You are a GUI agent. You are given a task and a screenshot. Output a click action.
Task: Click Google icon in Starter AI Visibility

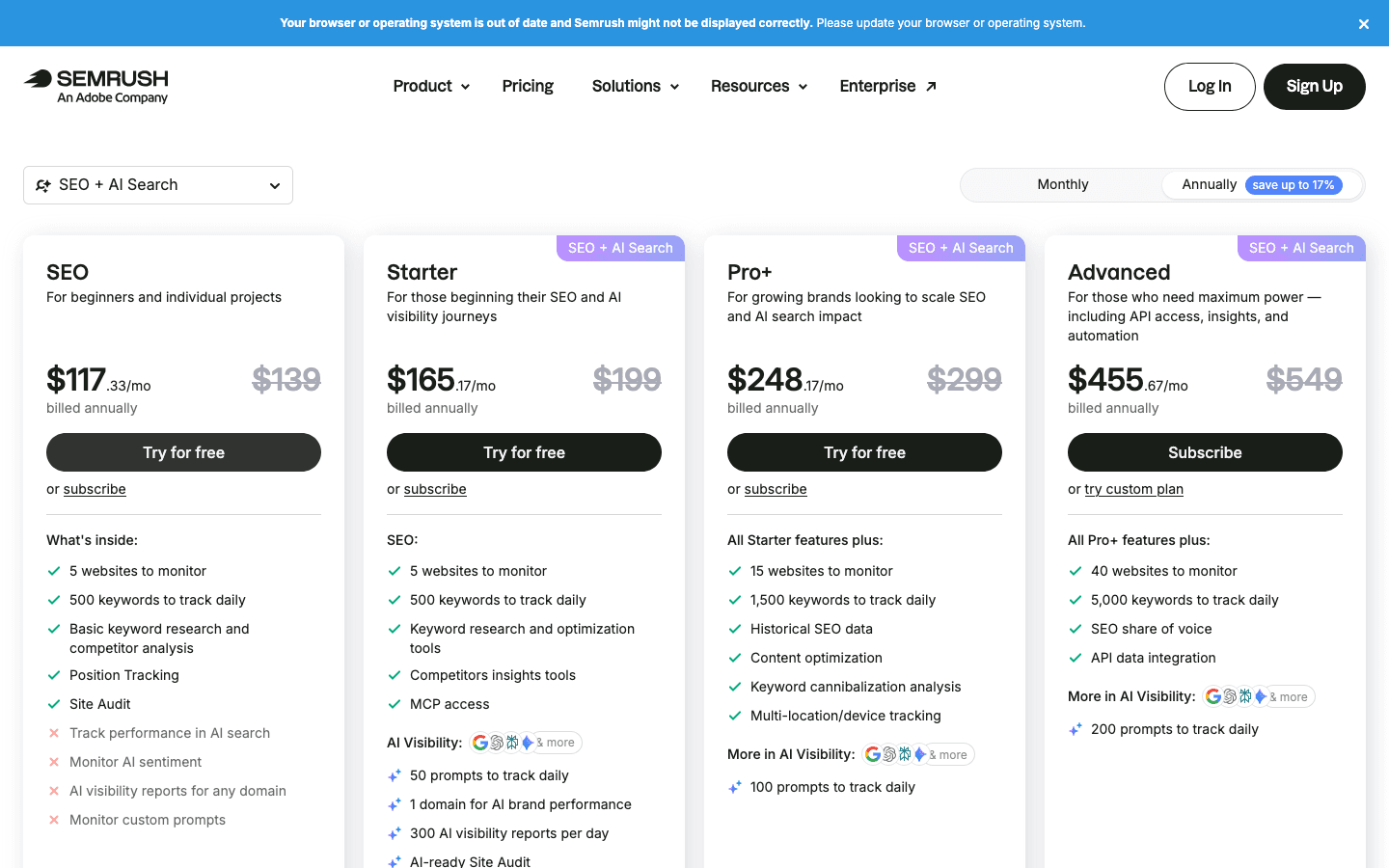pos(480,743)
